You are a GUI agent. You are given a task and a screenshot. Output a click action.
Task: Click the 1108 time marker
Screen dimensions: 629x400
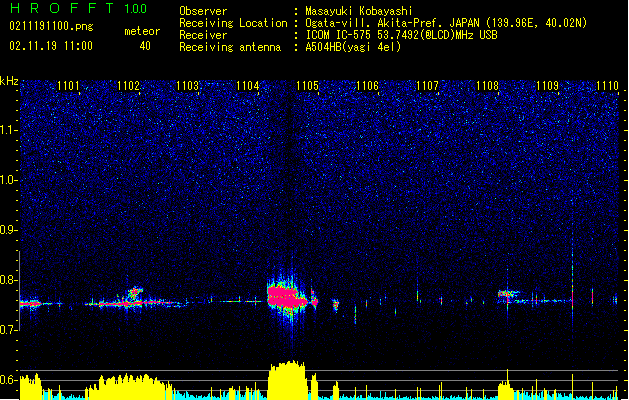coord(487,86)
